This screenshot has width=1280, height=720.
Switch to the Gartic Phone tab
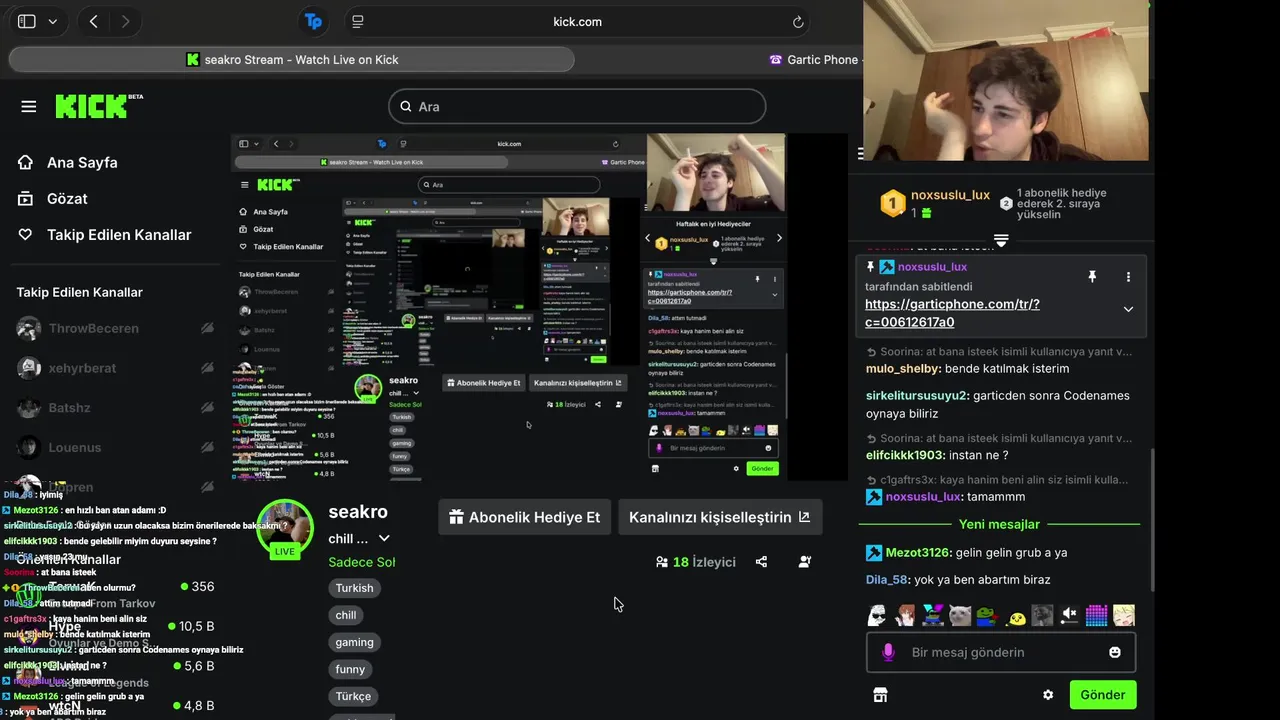coord(813,60)
